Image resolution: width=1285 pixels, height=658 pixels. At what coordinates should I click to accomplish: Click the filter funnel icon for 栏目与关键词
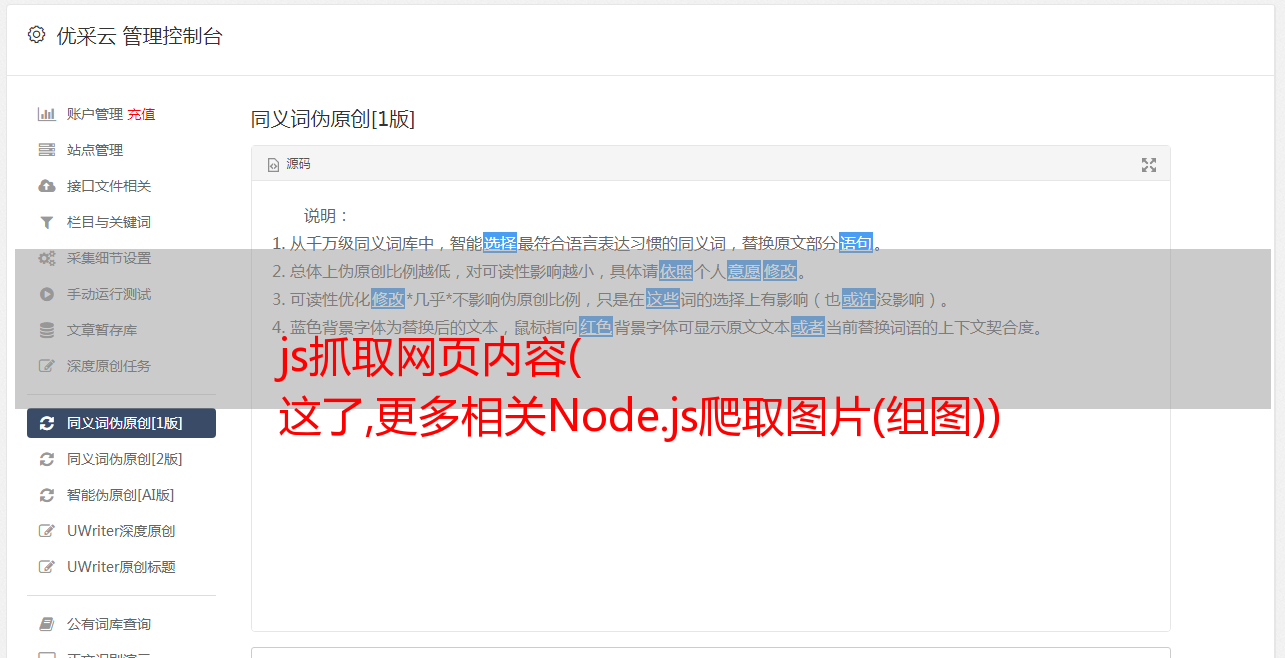tap(46, 222)
